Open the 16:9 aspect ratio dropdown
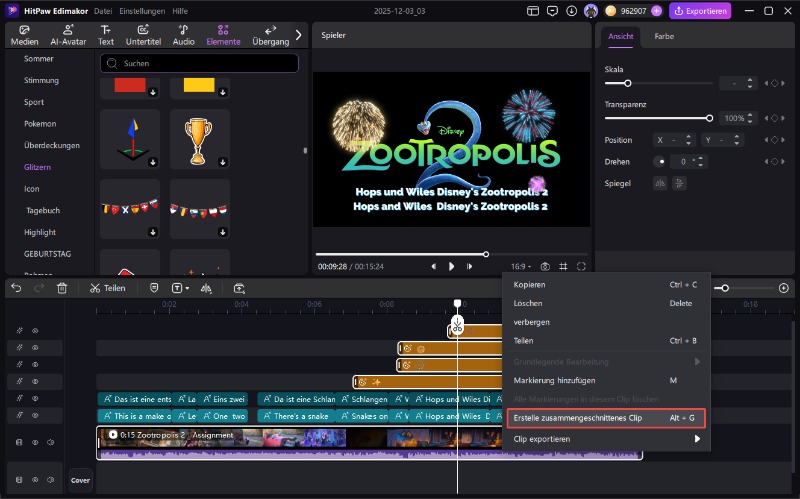This screenshot has height=499, width=800. [x=520, y=267]
